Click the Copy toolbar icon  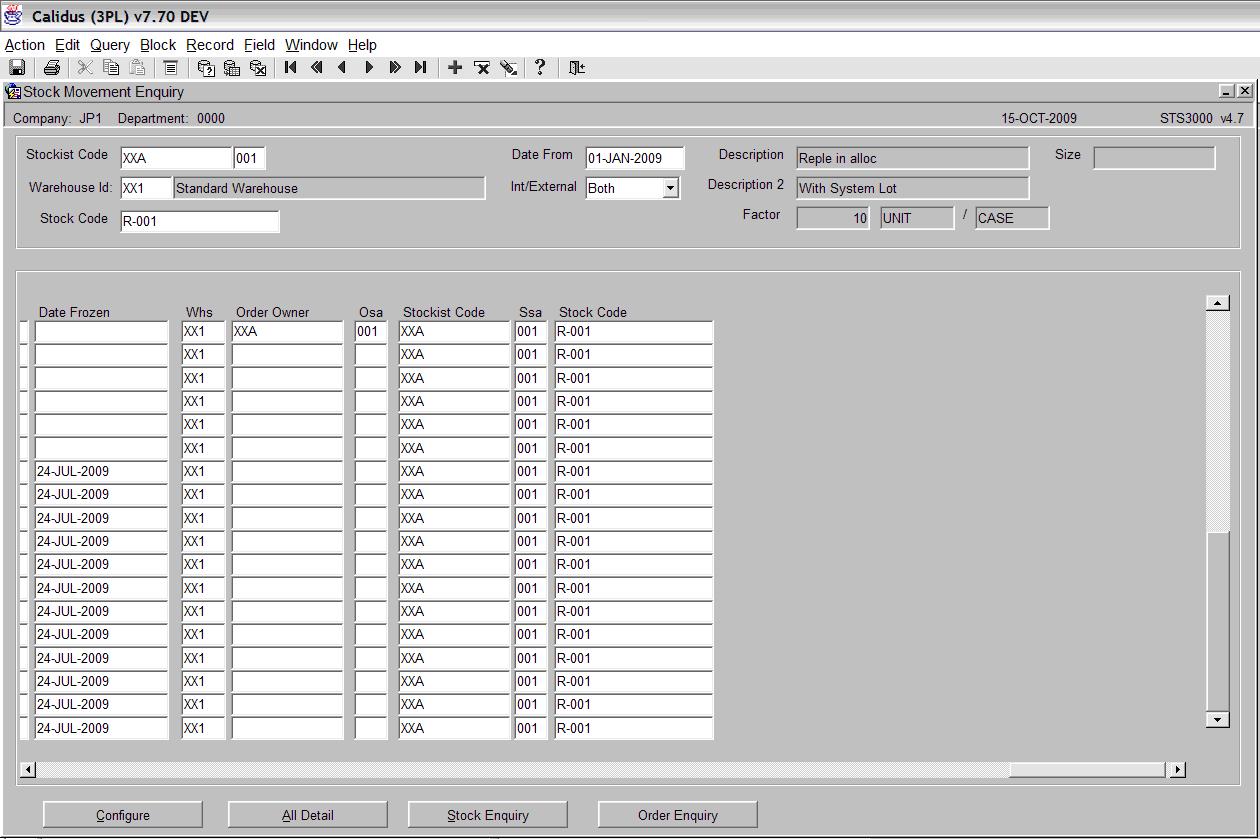click(x=111, y=68)
